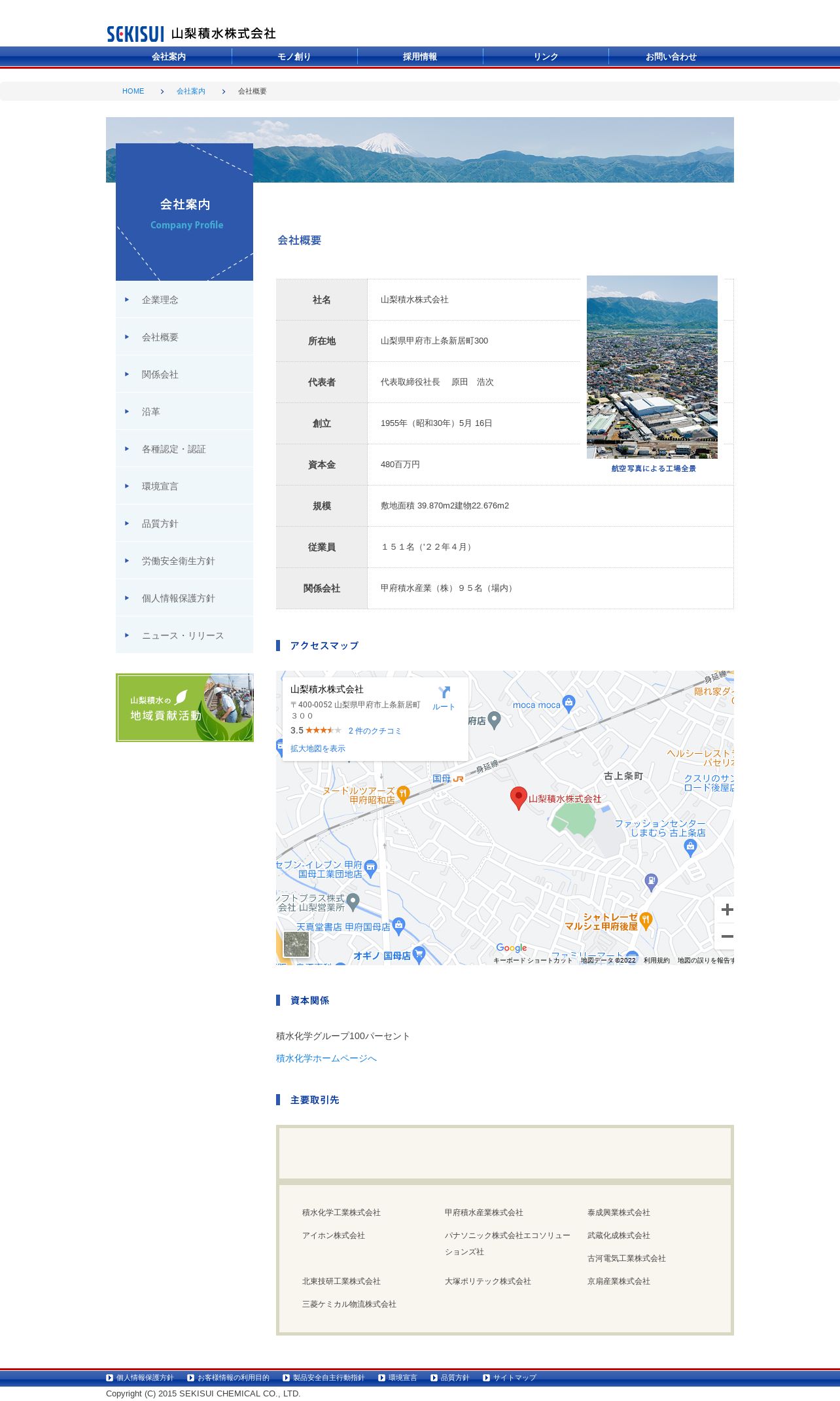Click the 地域貢献活動 green banner
This screenshot has height=1401, width=840.
pos(184,708)
